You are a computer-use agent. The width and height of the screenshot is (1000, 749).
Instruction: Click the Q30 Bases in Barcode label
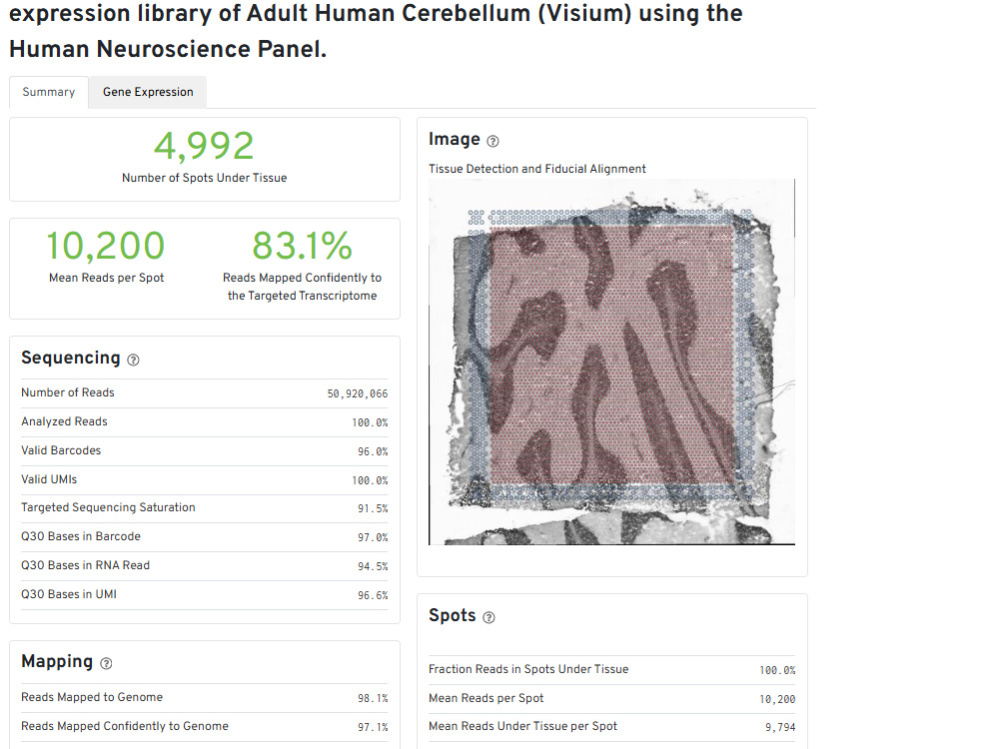81,536
